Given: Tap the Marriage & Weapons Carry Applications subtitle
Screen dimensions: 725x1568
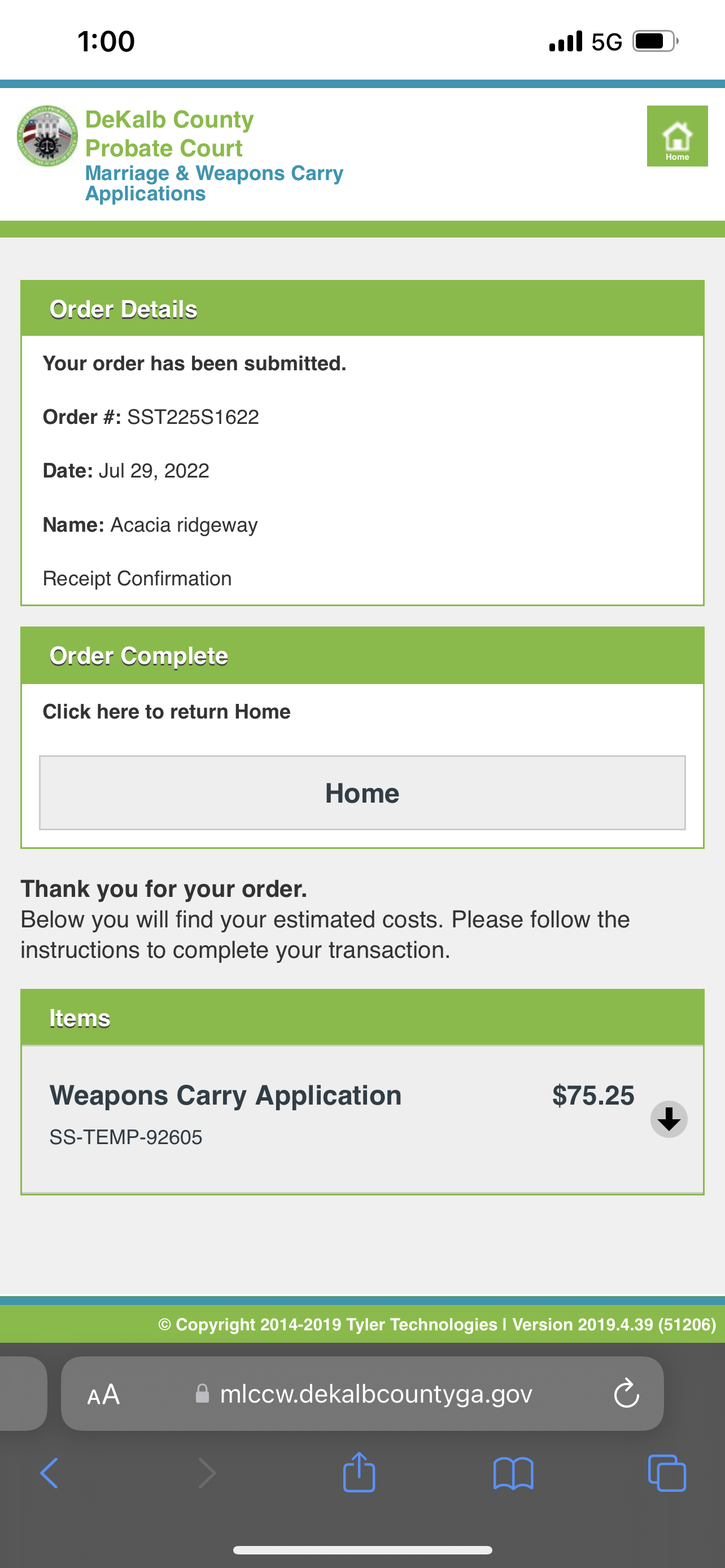Looking at the screenshot, I should pos(213,183).
